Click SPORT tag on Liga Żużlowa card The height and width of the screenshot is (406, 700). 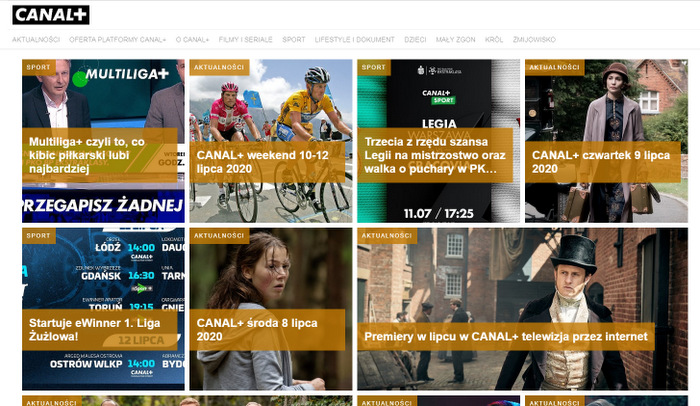coord(39,236)
